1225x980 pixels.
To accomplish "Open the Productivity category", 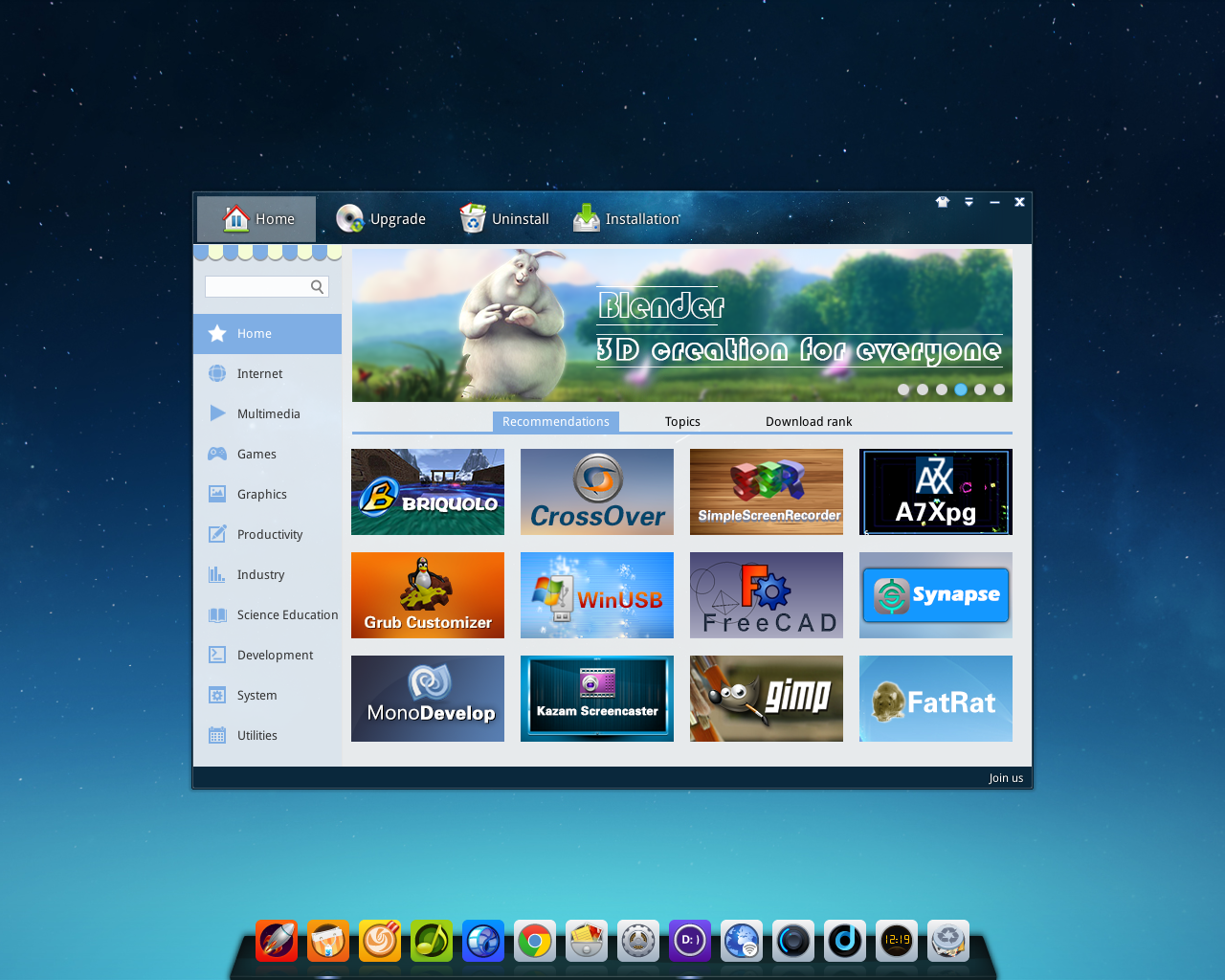I will tap(267, 535).
